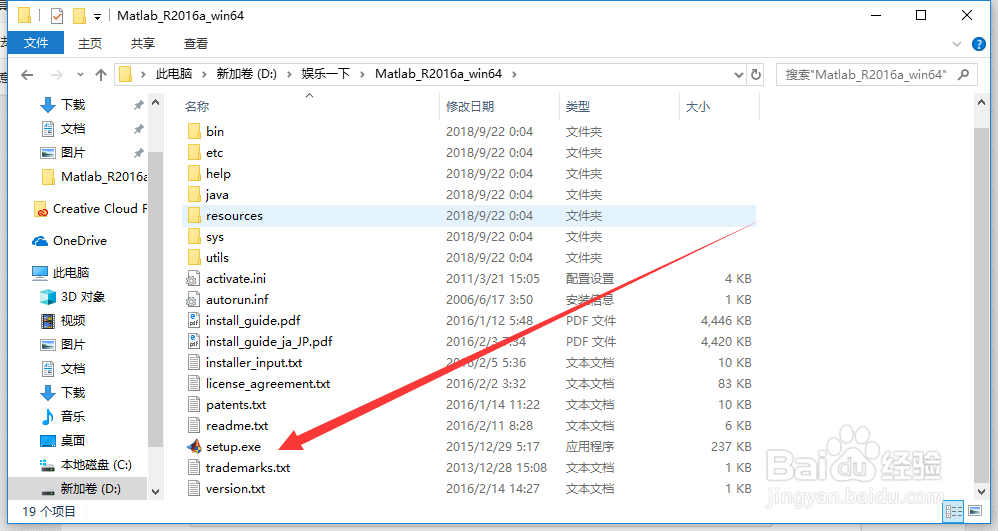Screen dimensions: 998x531
Task: Select the help folder icon
Action: 194,174
